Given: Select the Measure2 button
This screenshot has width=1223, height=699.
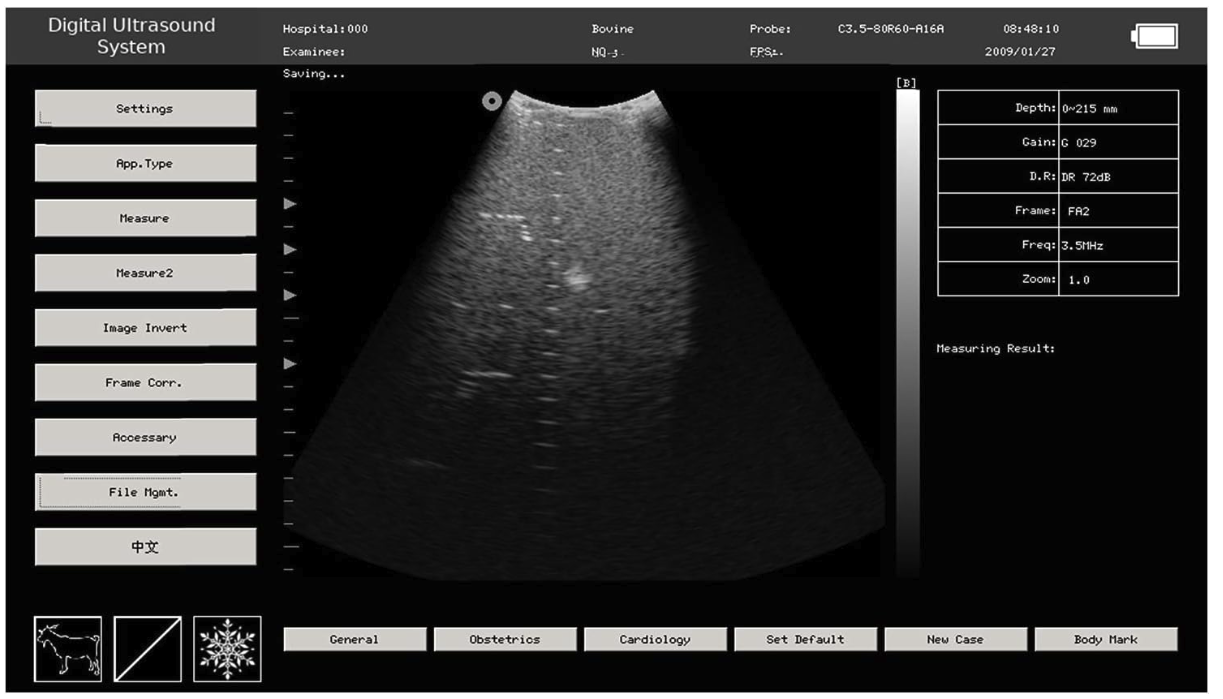Looking at the screenshot, I should point(145,273).
